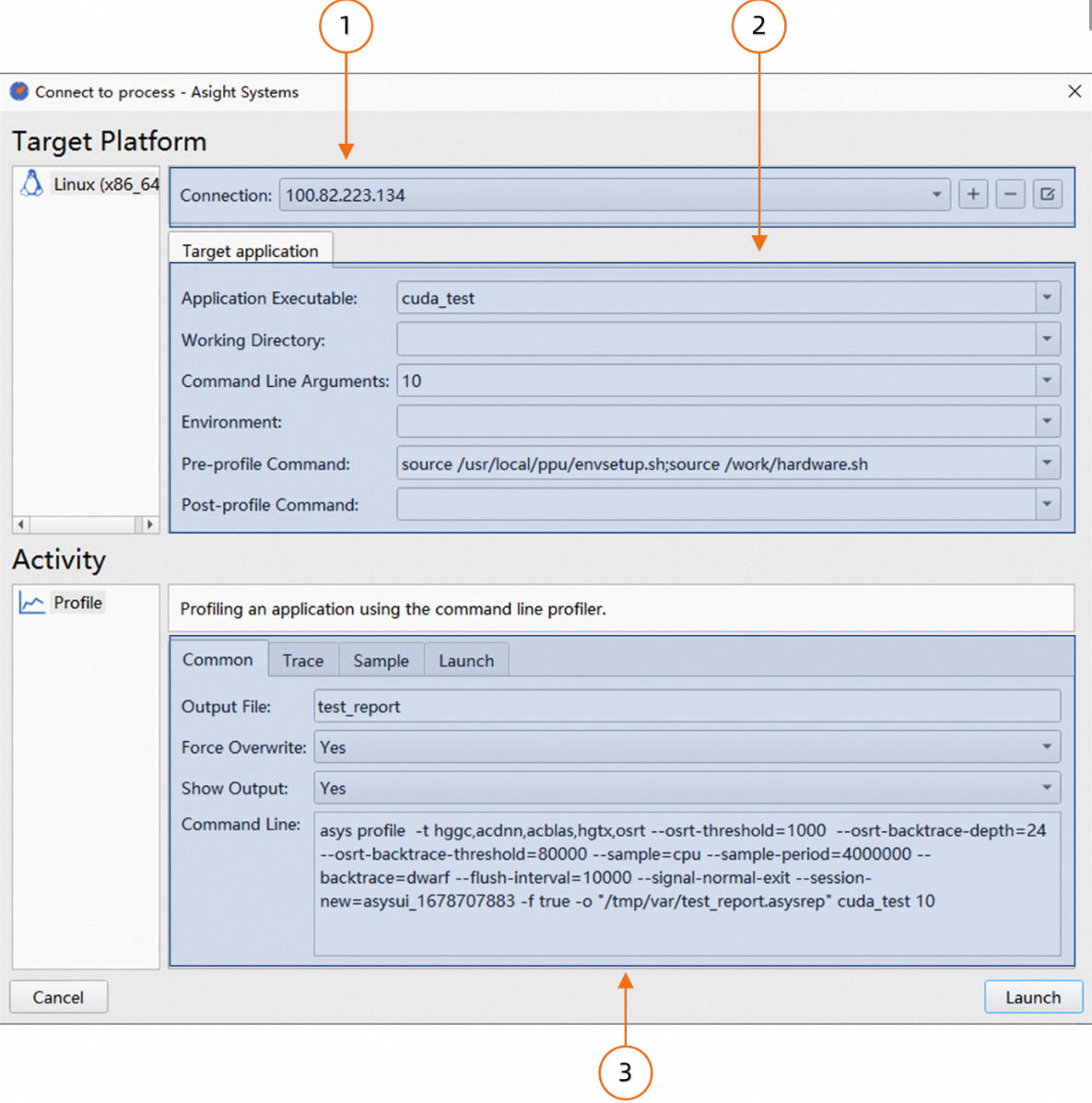
Task: Click the Launch button at bottom right
Action: click(1033, 997)
